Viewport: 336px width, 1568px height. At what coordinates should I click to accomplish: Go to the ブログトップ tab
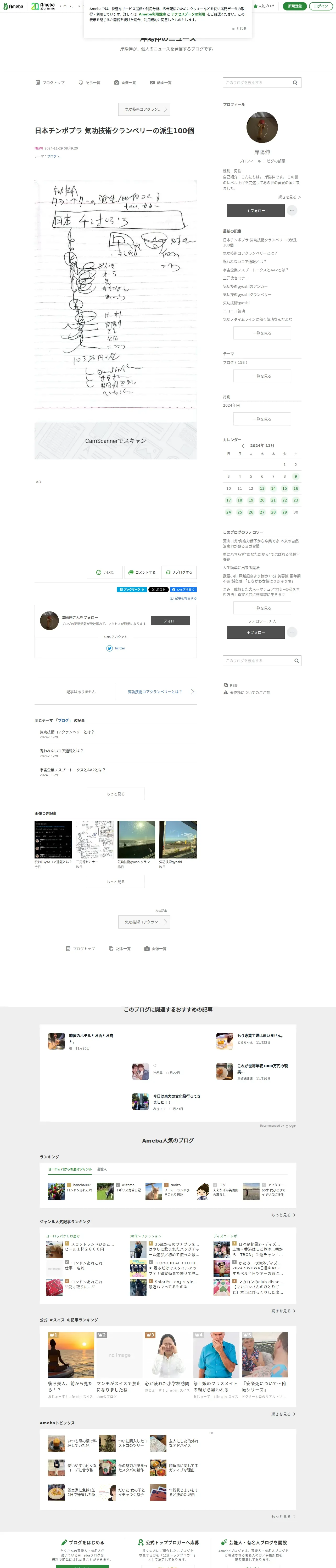click(50, 82)
